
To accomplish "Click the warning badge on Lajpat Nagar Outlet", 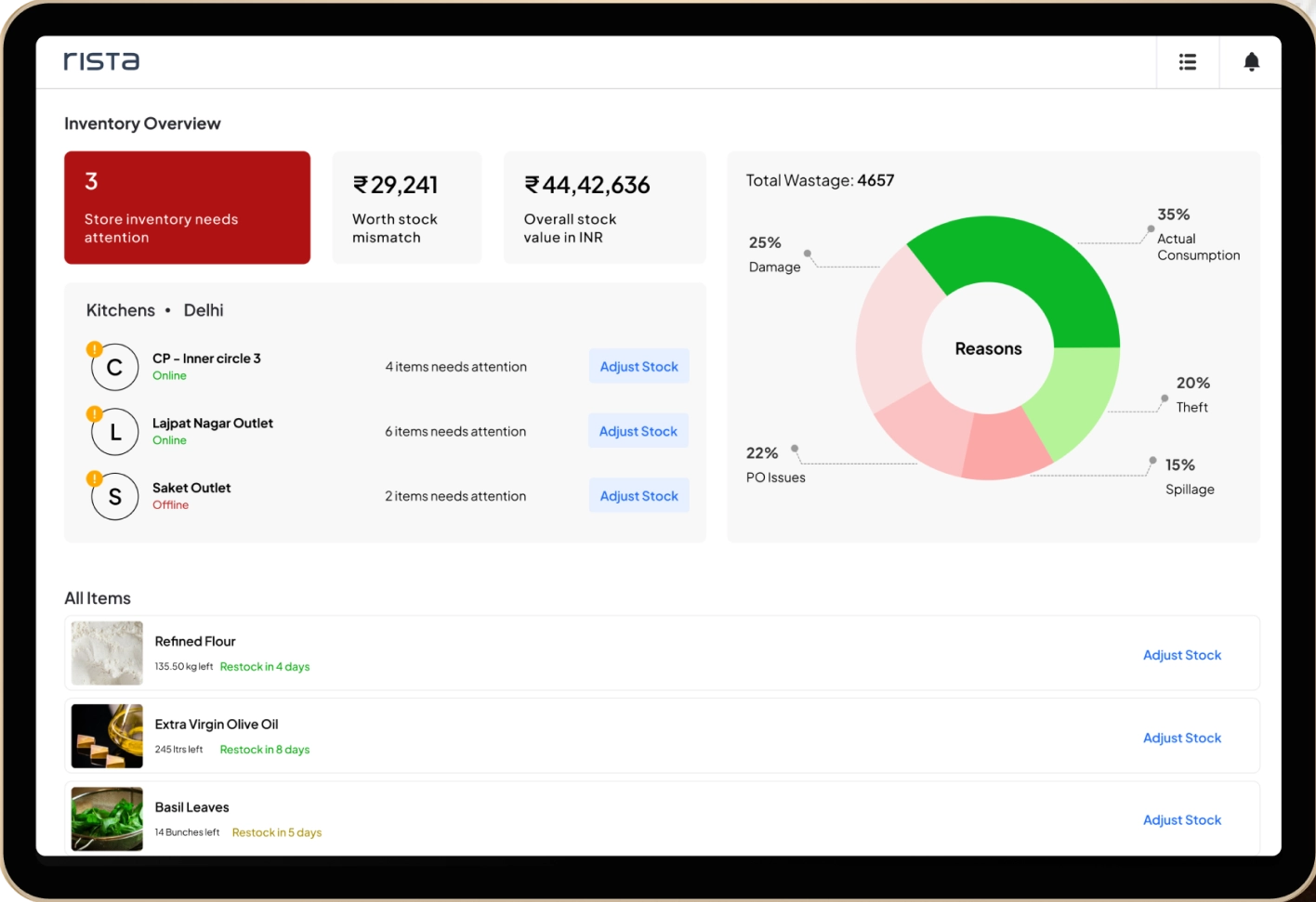I will click(93, 413).
